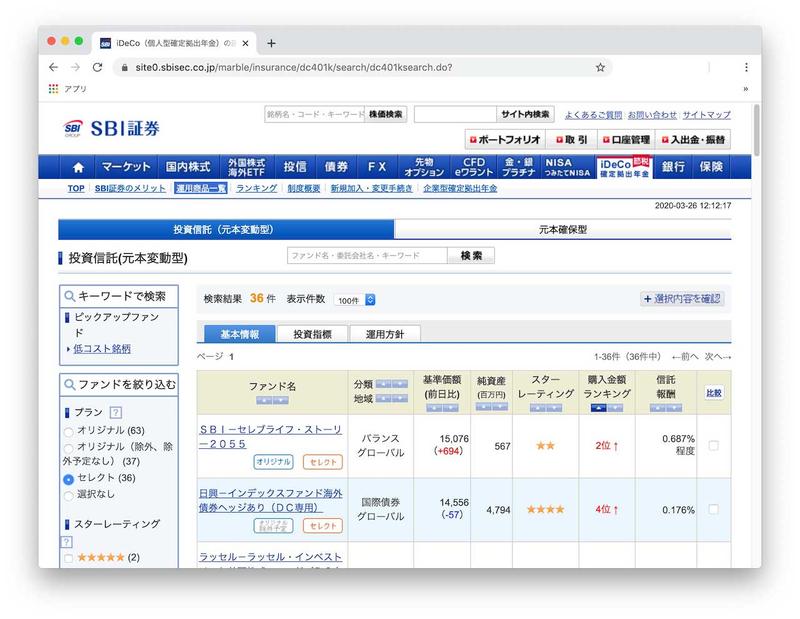Viewport: 800px width, 619px height.
Task: Sort スターレーティング descending arrow
Action: 555,408
